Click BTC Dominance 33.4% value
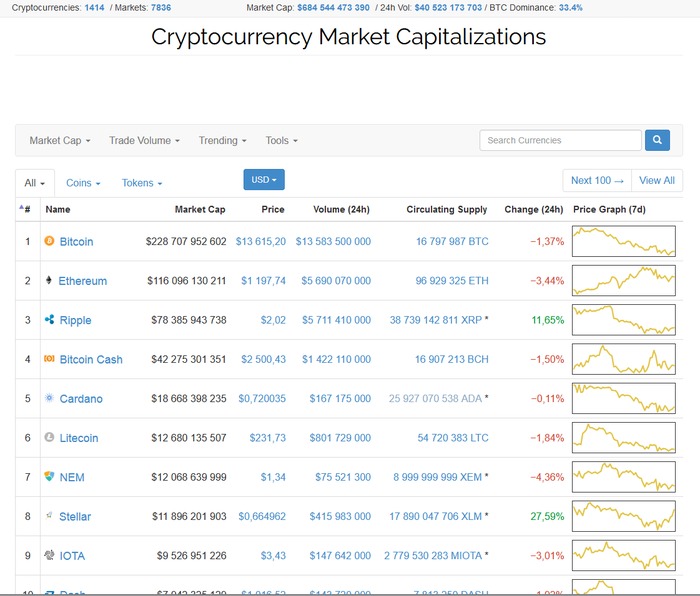The image size is (700, 596). (x=571, y=8)
